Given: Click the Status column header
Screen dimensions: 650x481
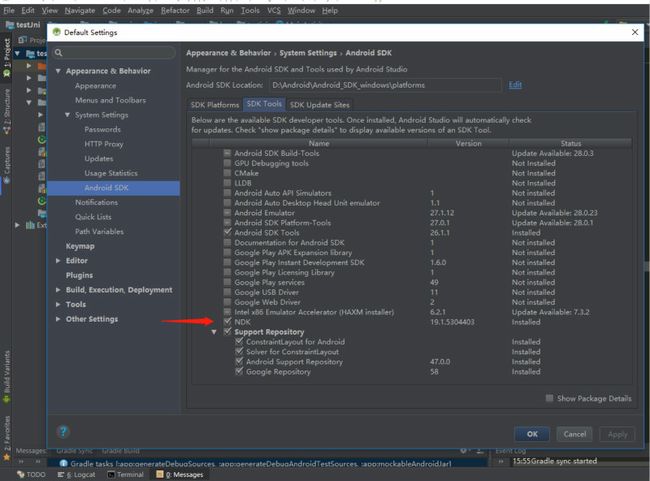Looking at the screenshot, I should click(x=570, y=143).
